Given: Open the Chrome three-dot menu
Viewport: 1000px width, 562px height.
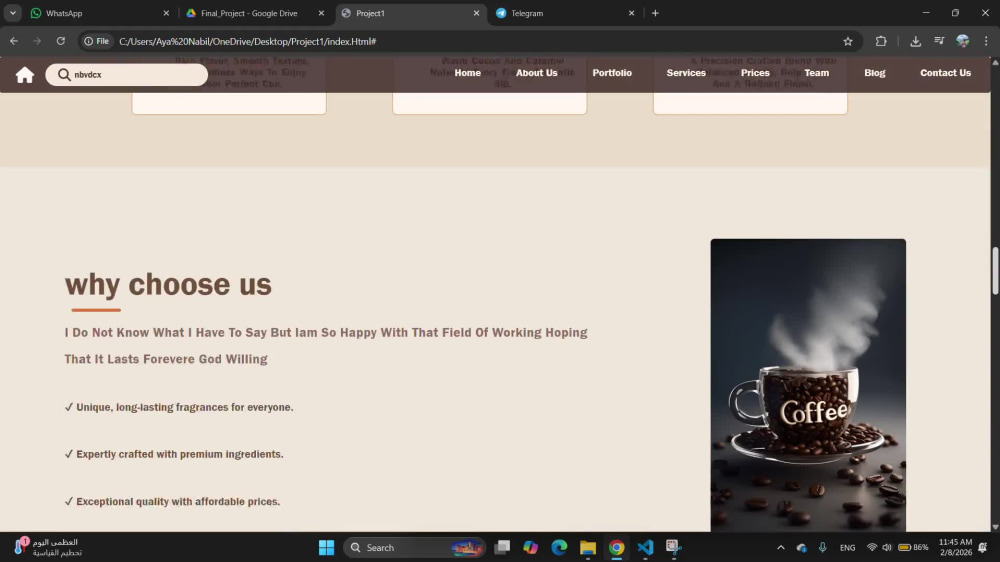Looking at the screenshot, I should (x=986, y=41).
